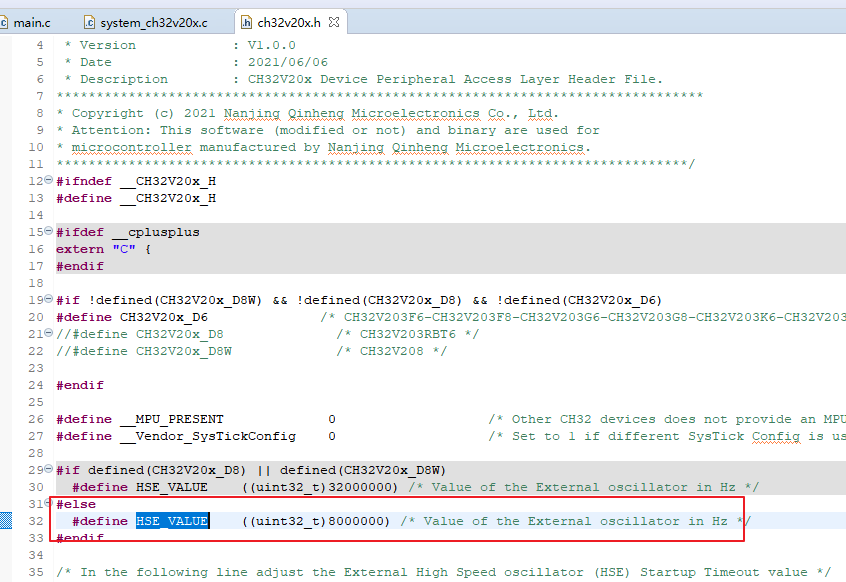Click the extern "C" line
The image size is (846, 582).
pyautogui.click(x=104, y=249)
